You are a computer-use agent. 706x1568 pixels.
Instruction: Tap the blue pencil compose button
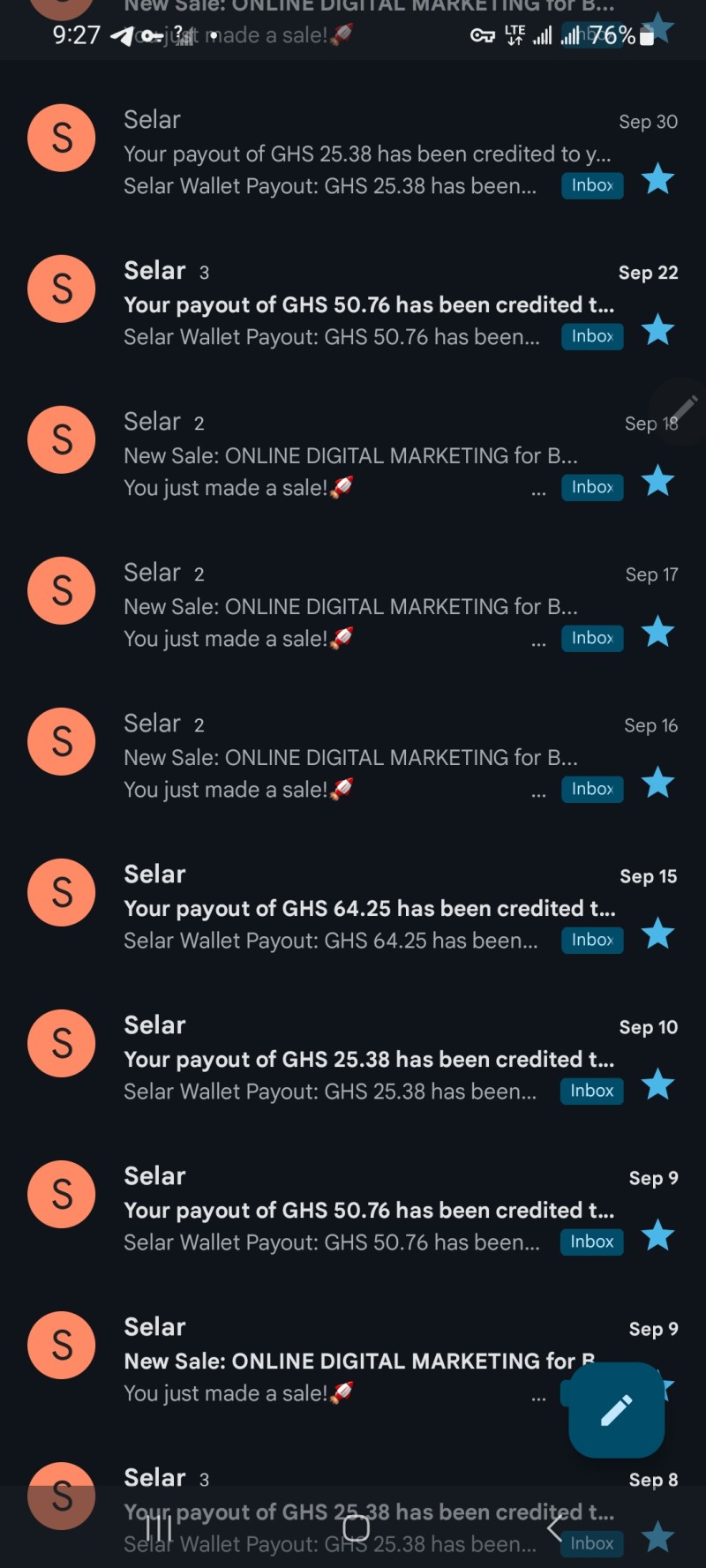pos(616,1410)
